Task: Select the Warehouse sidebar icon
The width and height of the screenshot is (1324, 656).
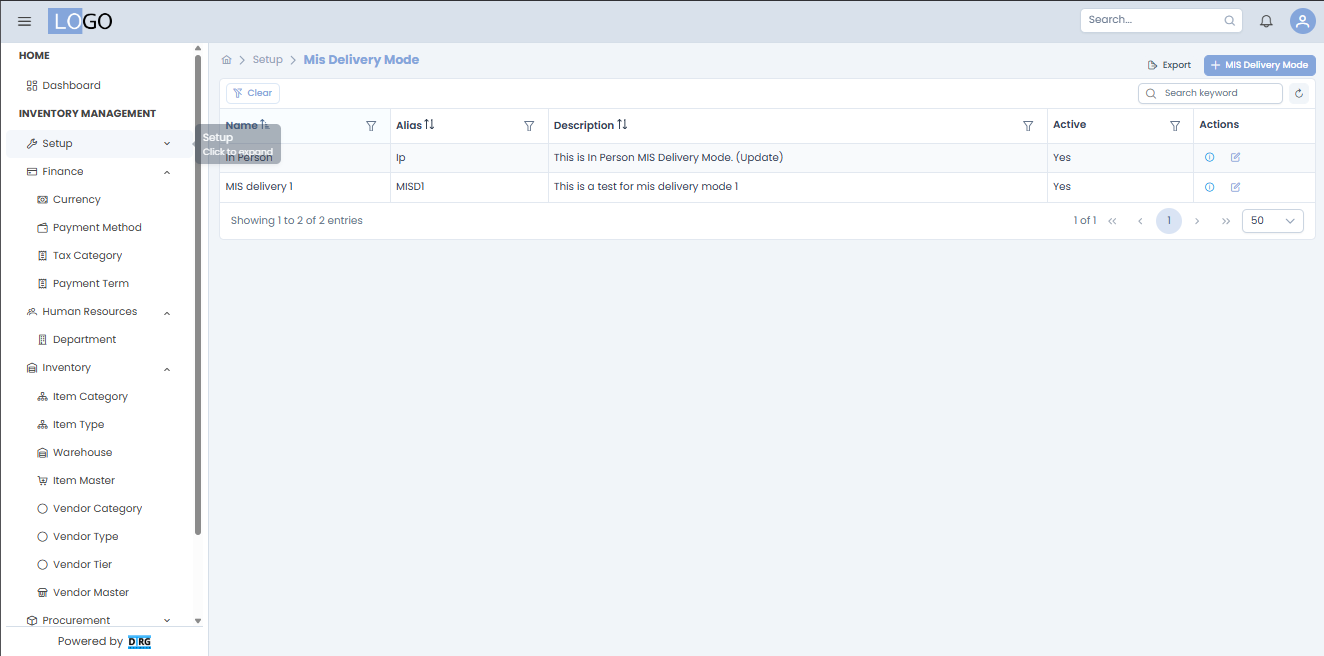Action: tap(42, 452)
